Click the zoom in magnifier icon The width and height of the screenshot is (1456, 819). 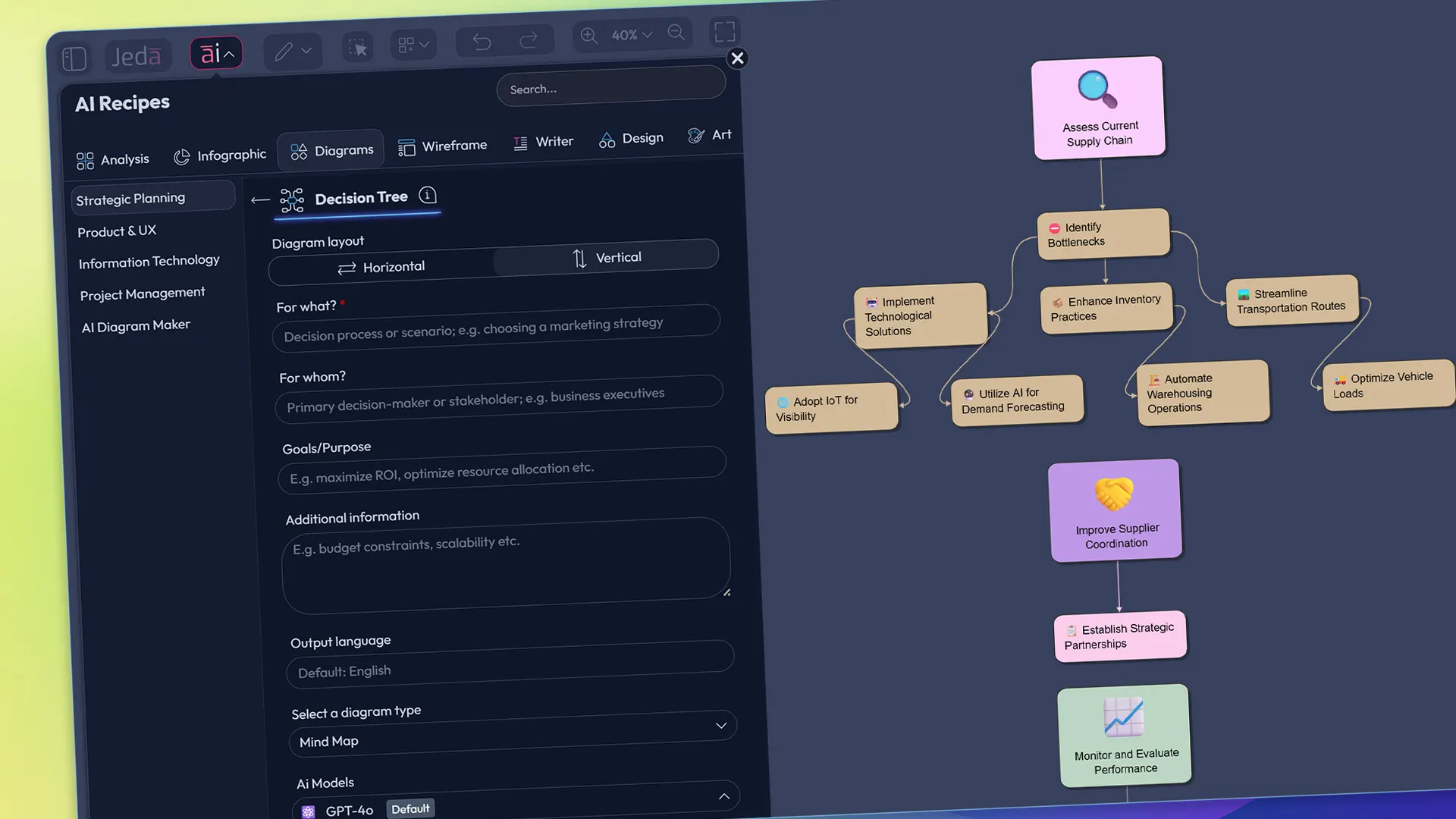588,36
